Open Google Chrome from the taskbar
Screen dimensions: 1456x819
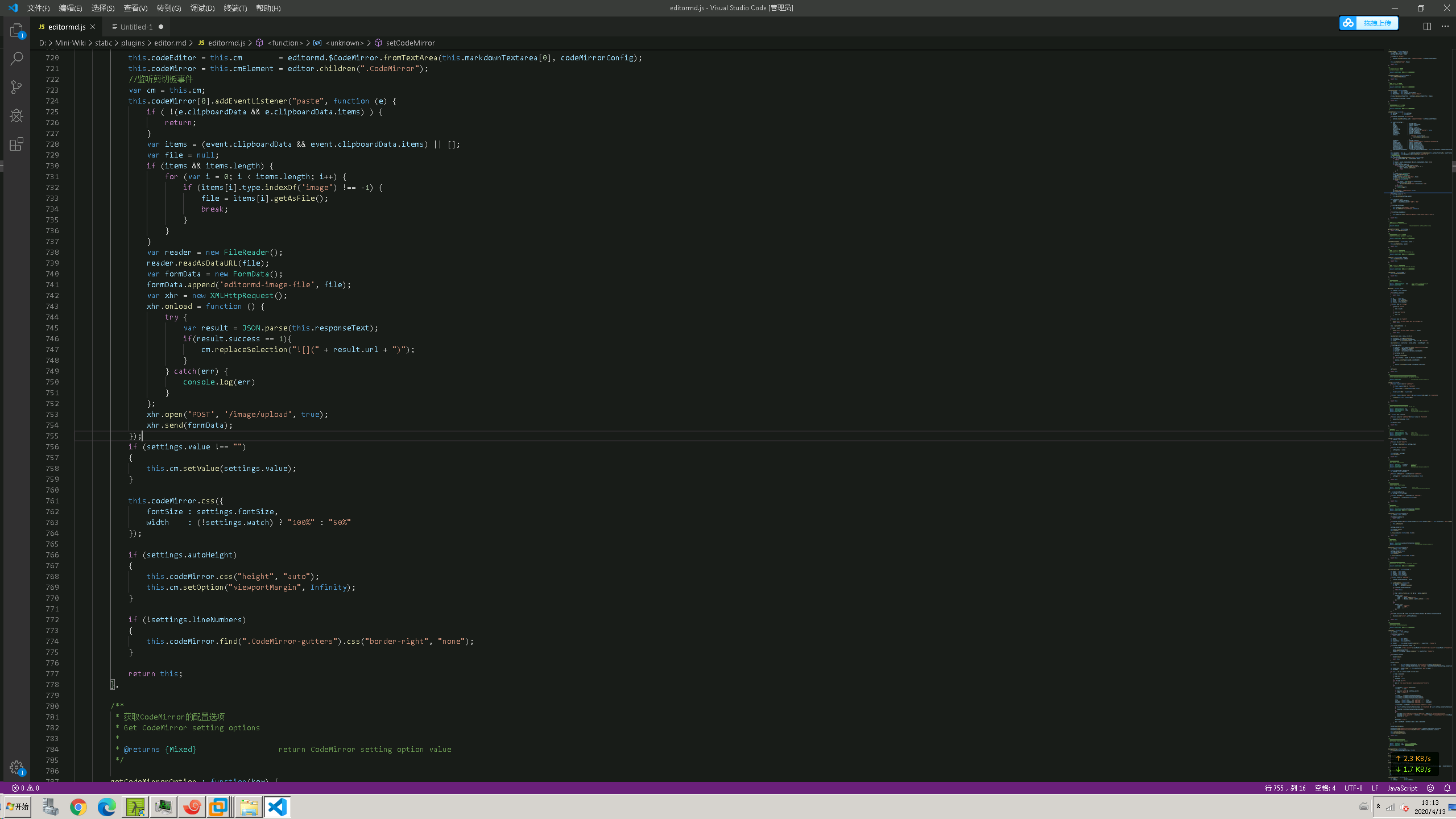78,806
